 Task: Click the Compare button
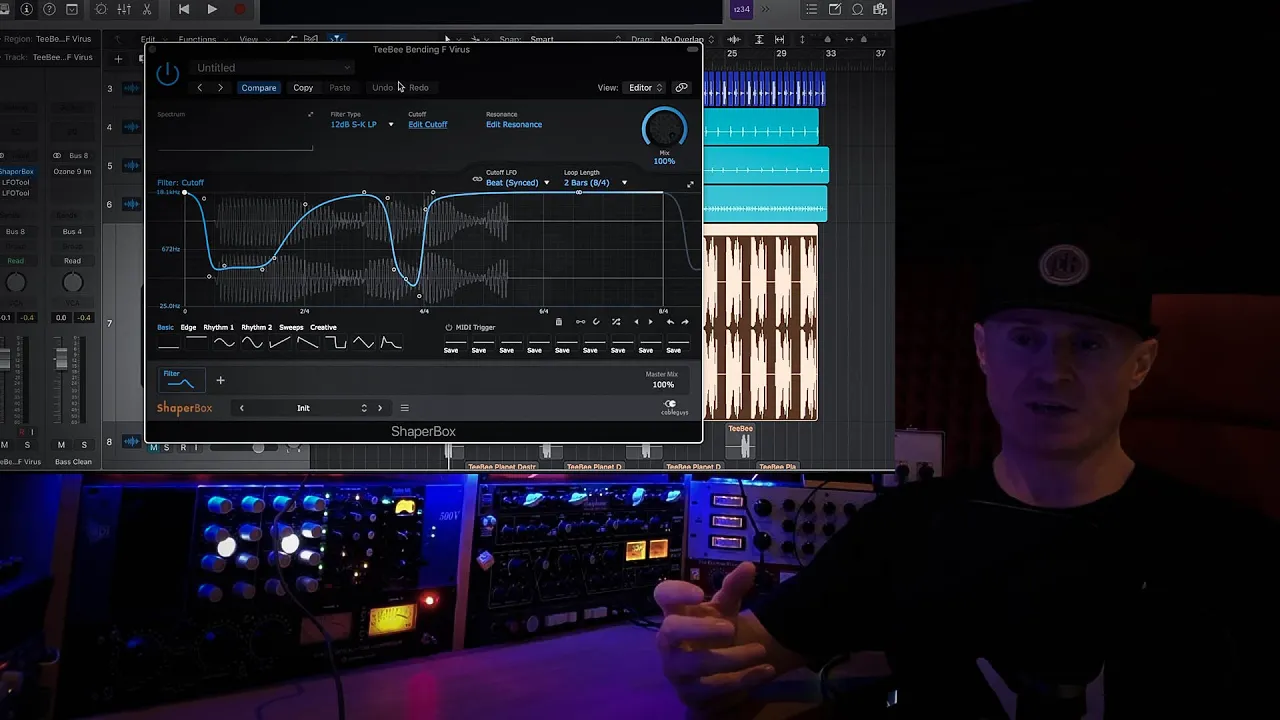(x=258, y=88)
